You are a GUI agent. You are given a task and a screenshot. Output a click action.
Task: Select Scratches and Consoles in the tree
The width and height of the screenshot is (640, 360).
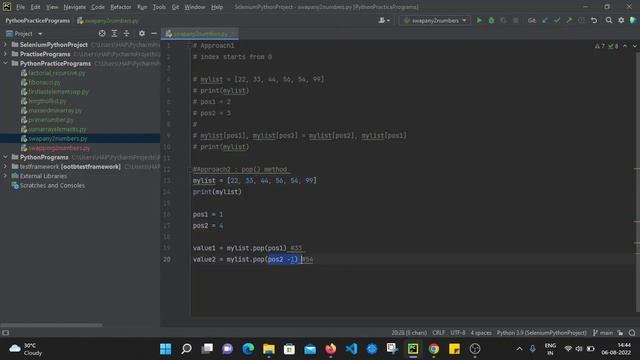52,185
